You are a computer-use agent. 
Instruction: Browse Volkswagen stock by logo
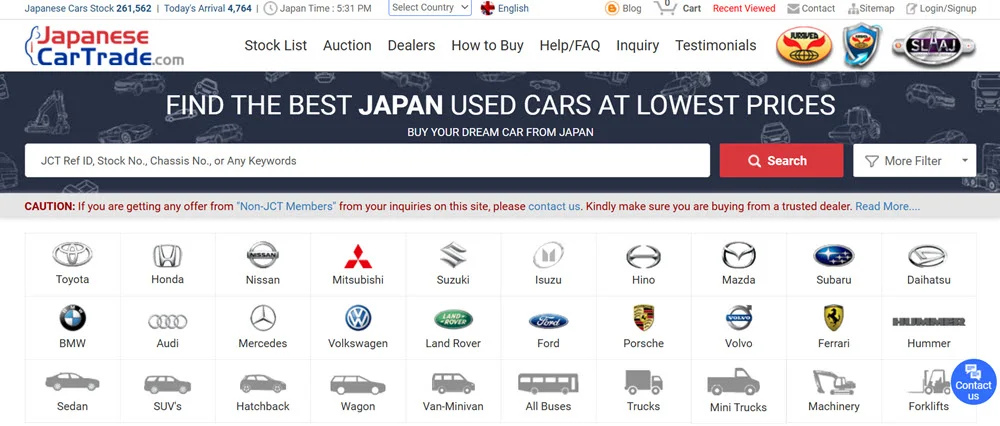pos(358,318)
